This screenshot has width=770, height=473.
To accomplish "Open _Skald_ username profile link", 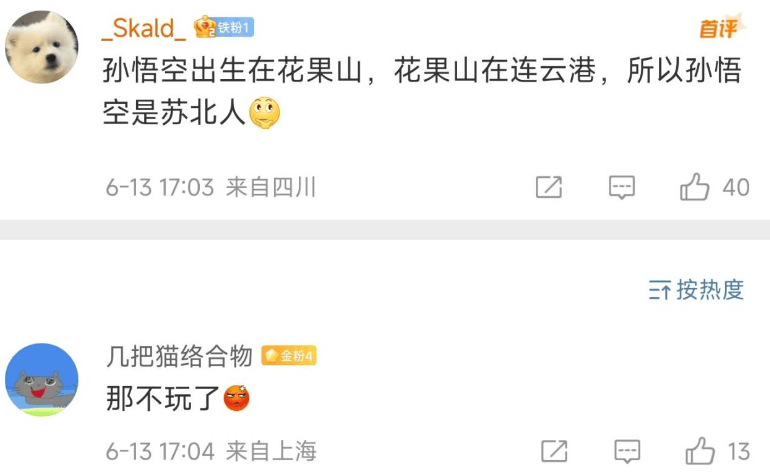I will (144, 28).
